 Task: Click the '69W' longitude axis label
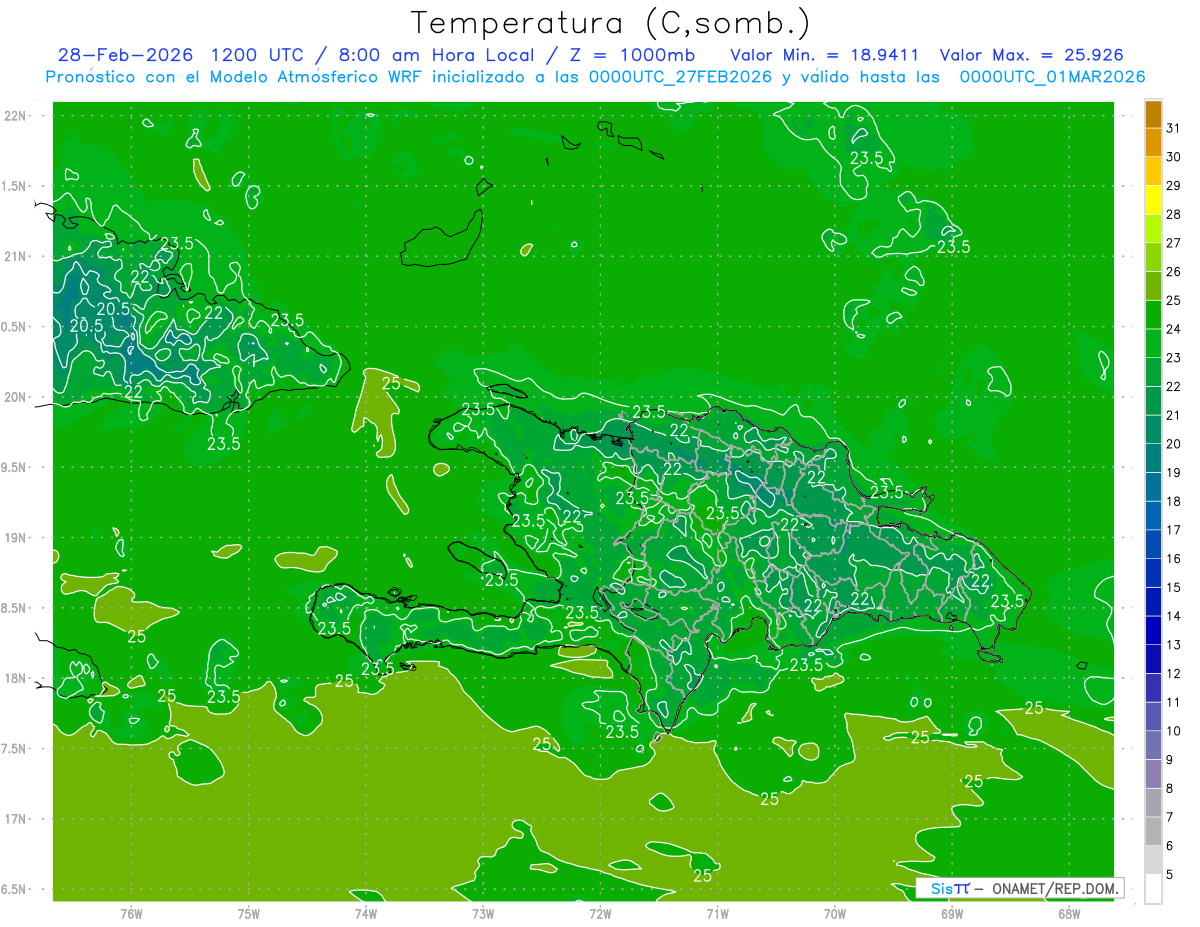coord(952,914)
